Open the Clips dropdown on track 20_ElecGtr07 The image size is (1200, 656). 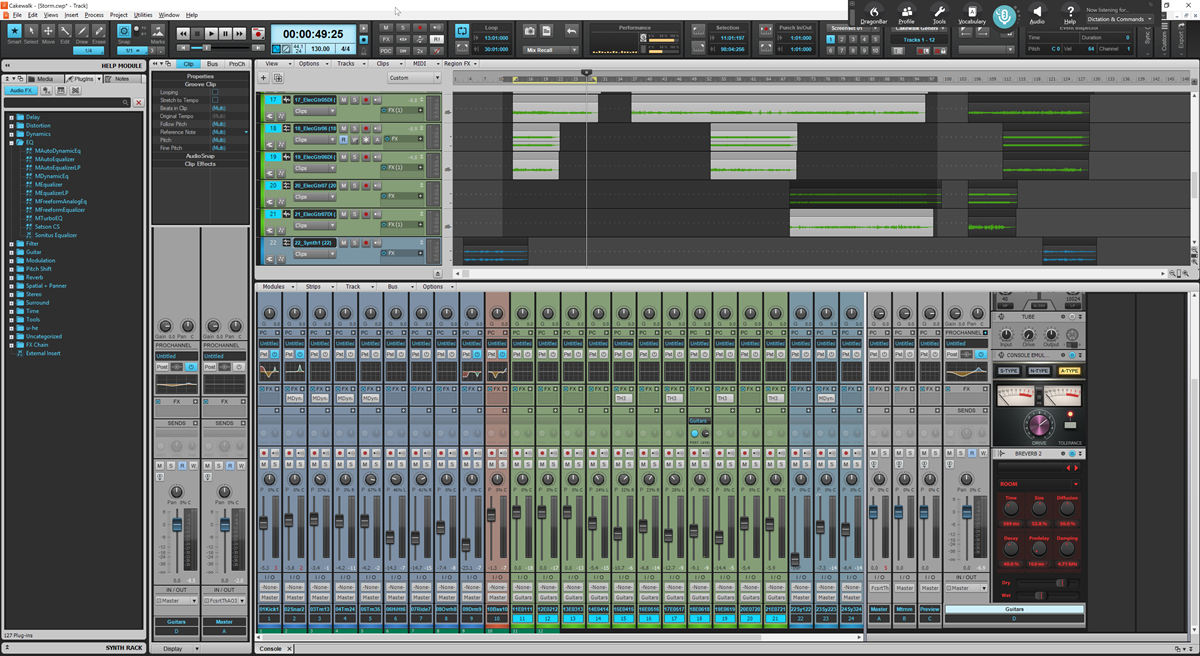click(x=332, y=196)
